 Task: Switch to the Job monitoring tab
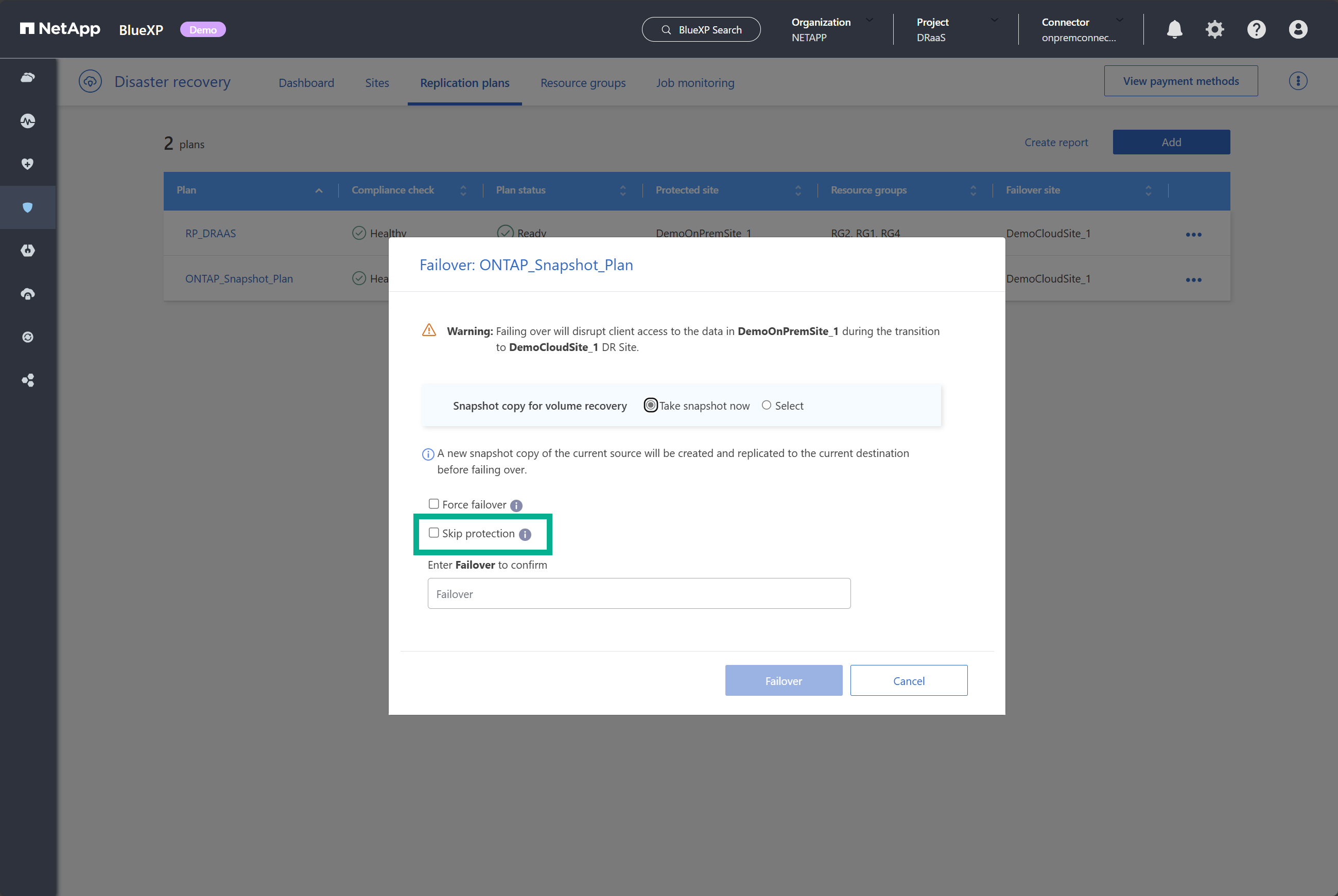pyautogui.click(x=695, y=83)
